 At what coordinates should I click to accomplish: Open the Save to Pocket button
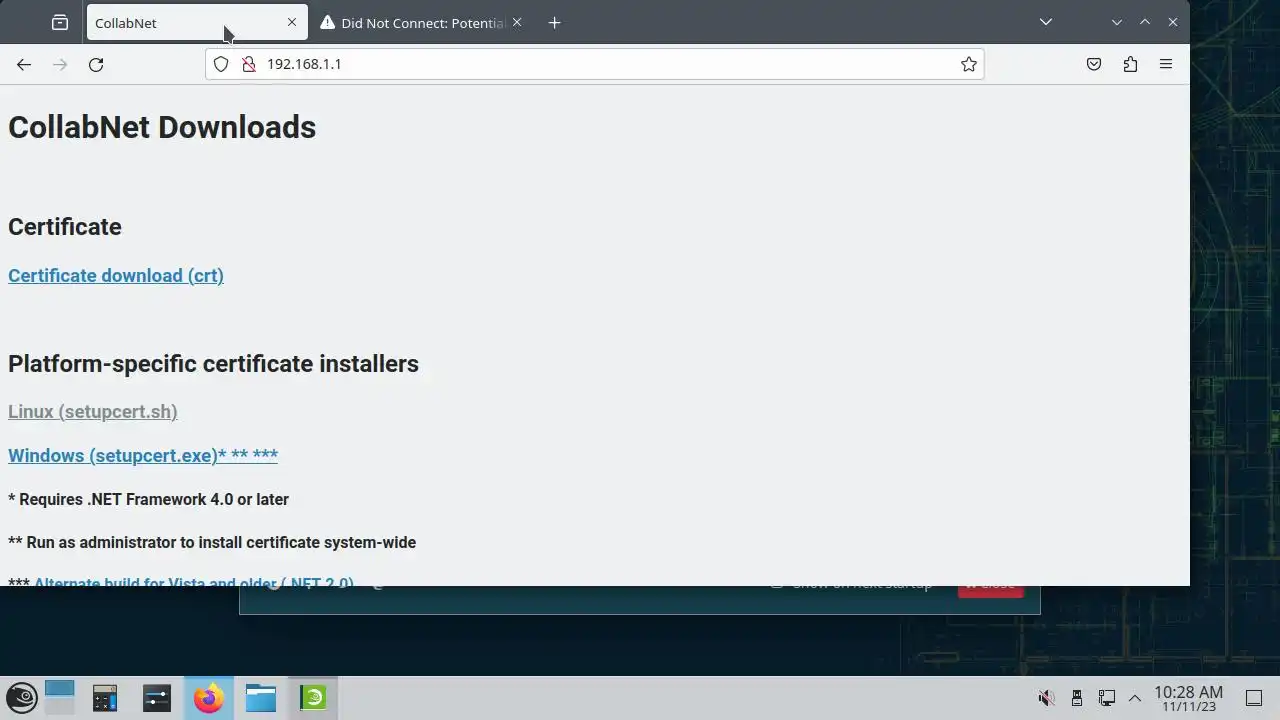click(x=1094, y=64)
